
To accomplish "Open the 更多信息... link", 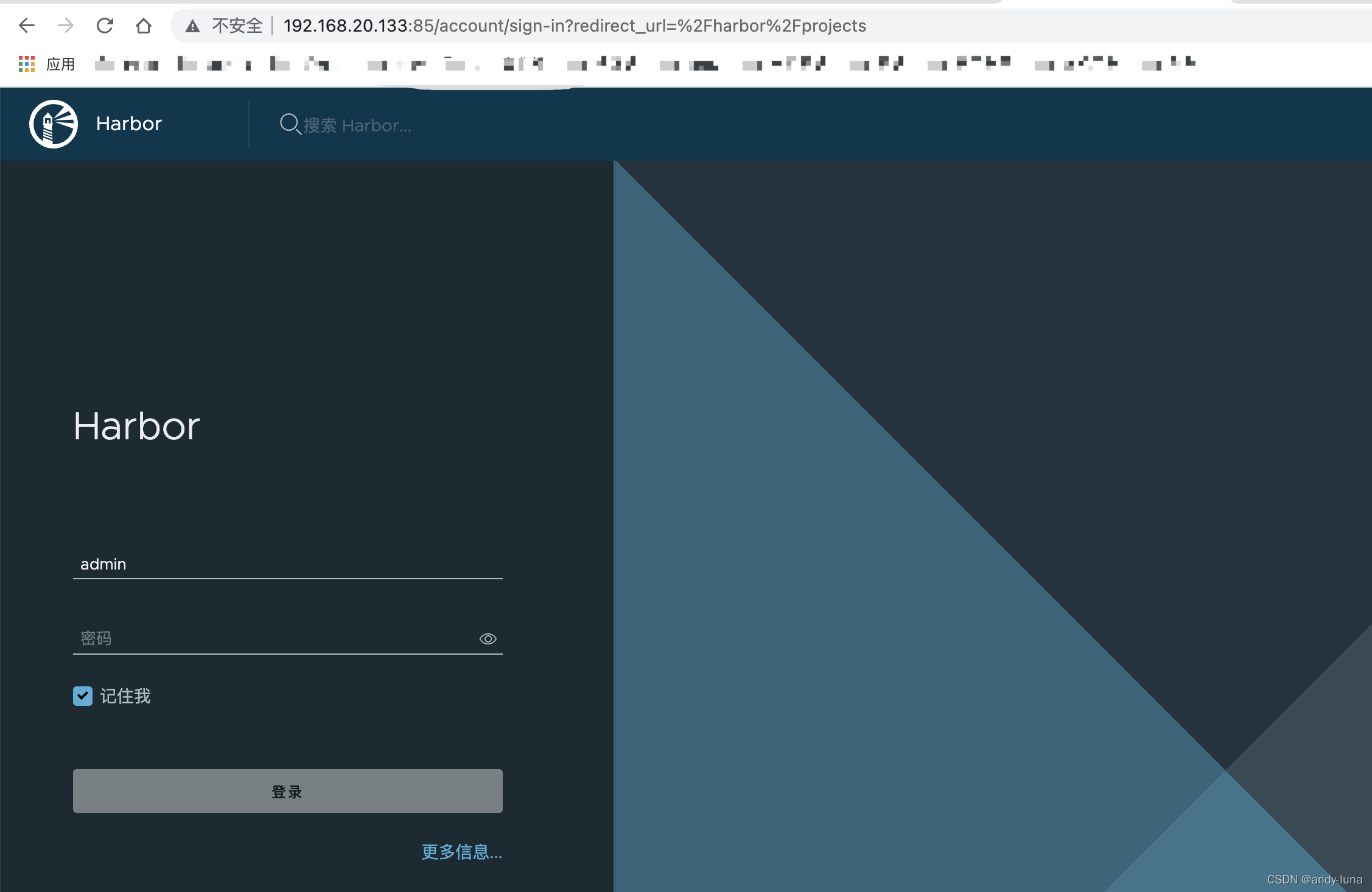I will click(461, 853).
